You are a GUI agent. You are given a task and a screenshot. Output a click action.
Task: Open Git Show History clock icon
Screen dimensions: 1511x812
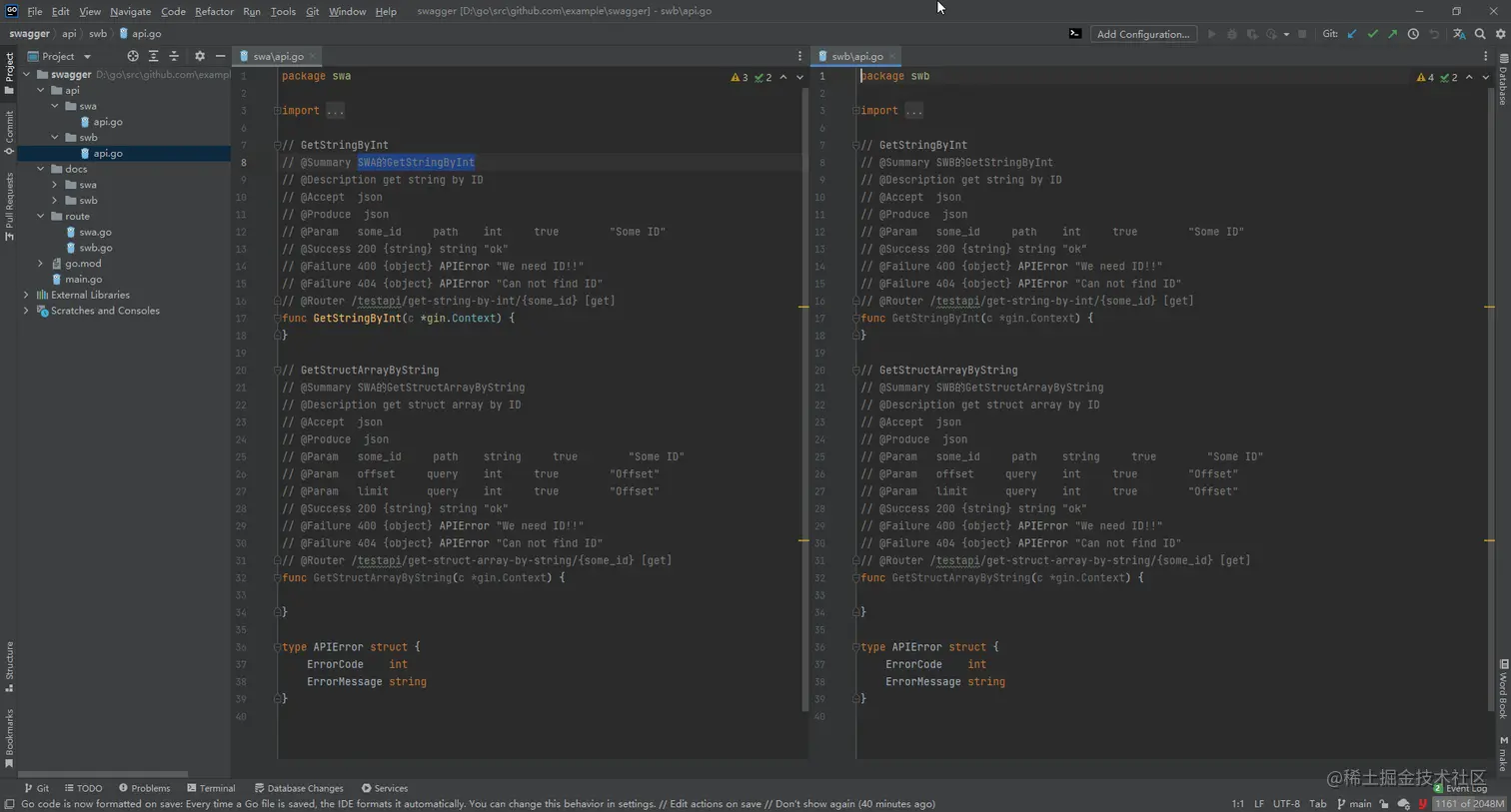pos(1413,34)
